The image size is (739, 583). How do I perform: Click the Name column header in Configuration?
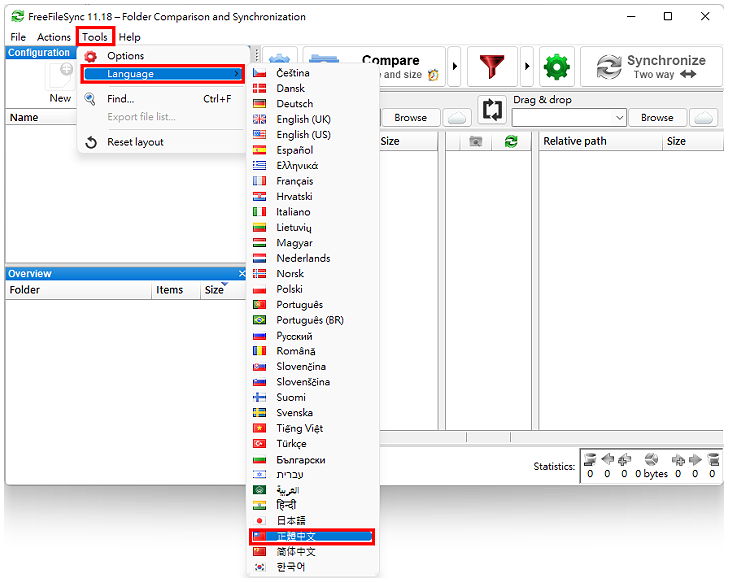point(41,117)
